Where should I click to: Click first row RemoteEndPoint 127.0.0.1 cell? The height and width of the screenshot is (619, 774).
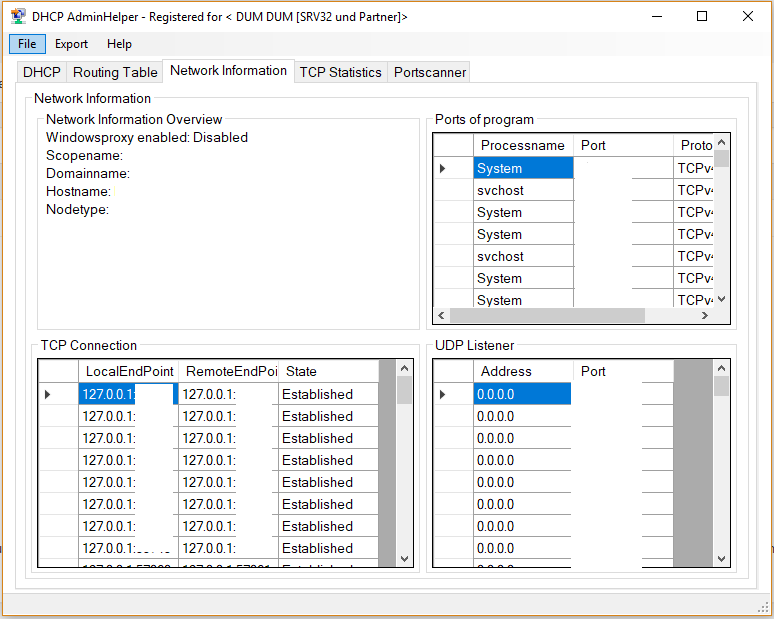(228, 394)
